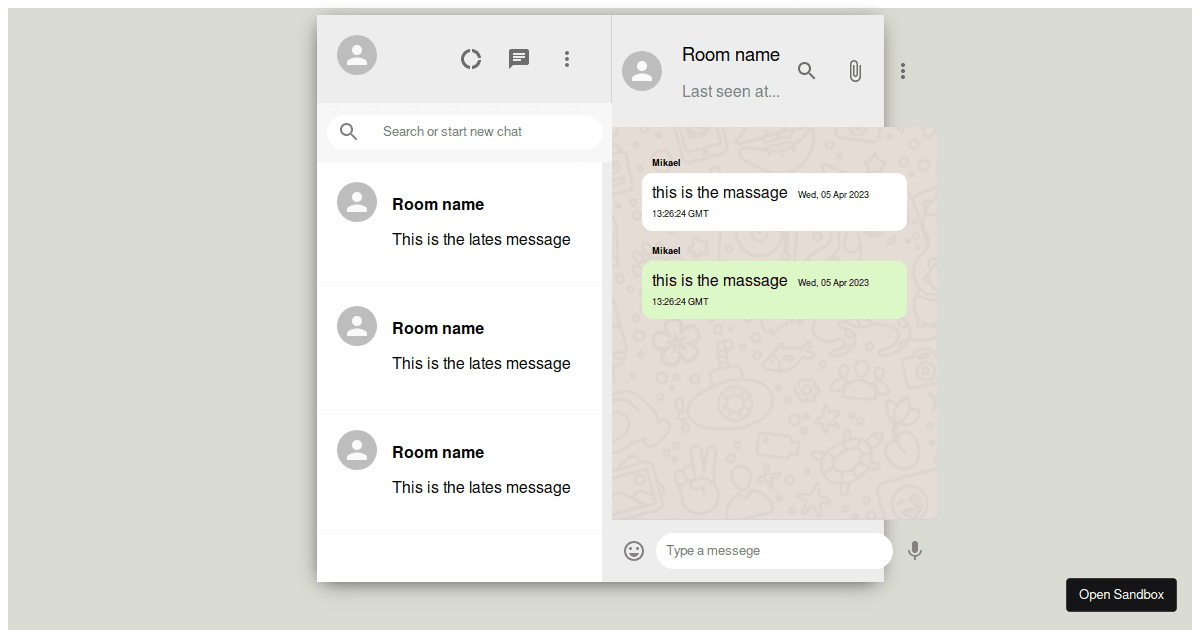The height and width of the screenshot is (630, 1200).
Task: Focus the 'Search or start new chat' field
Action: [480, 132]
